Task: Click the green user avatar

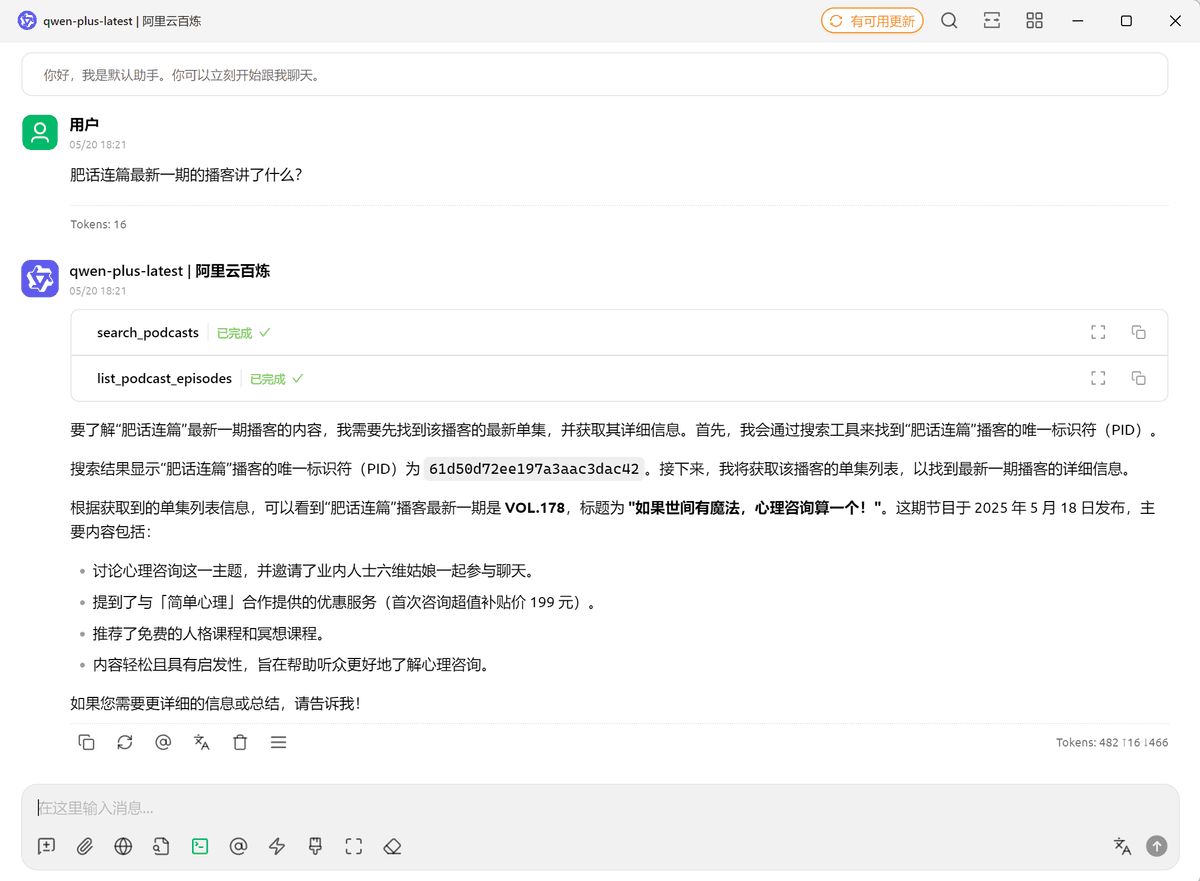Action: (40, 132)
